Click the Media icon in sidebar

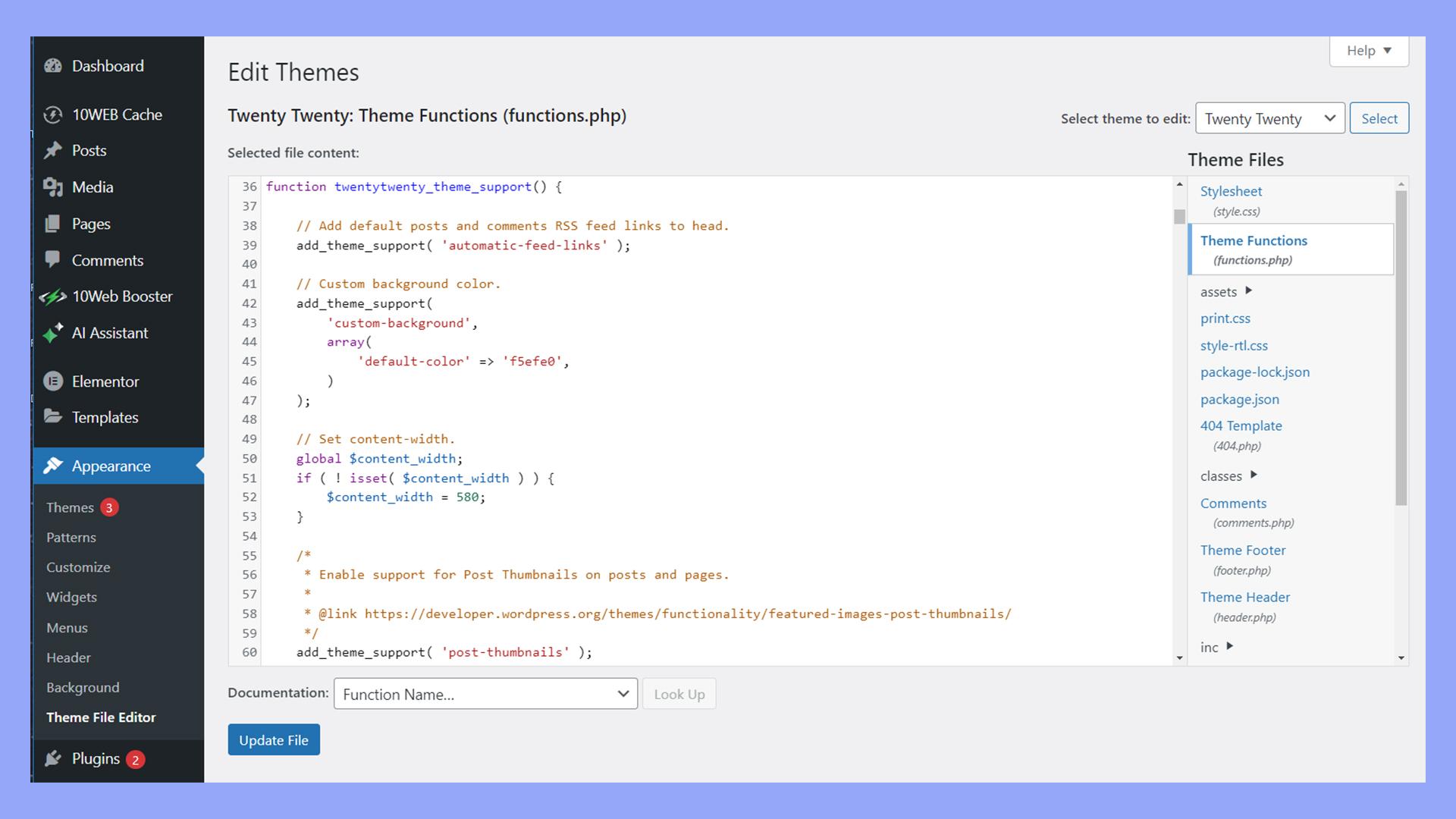[52, 187]
